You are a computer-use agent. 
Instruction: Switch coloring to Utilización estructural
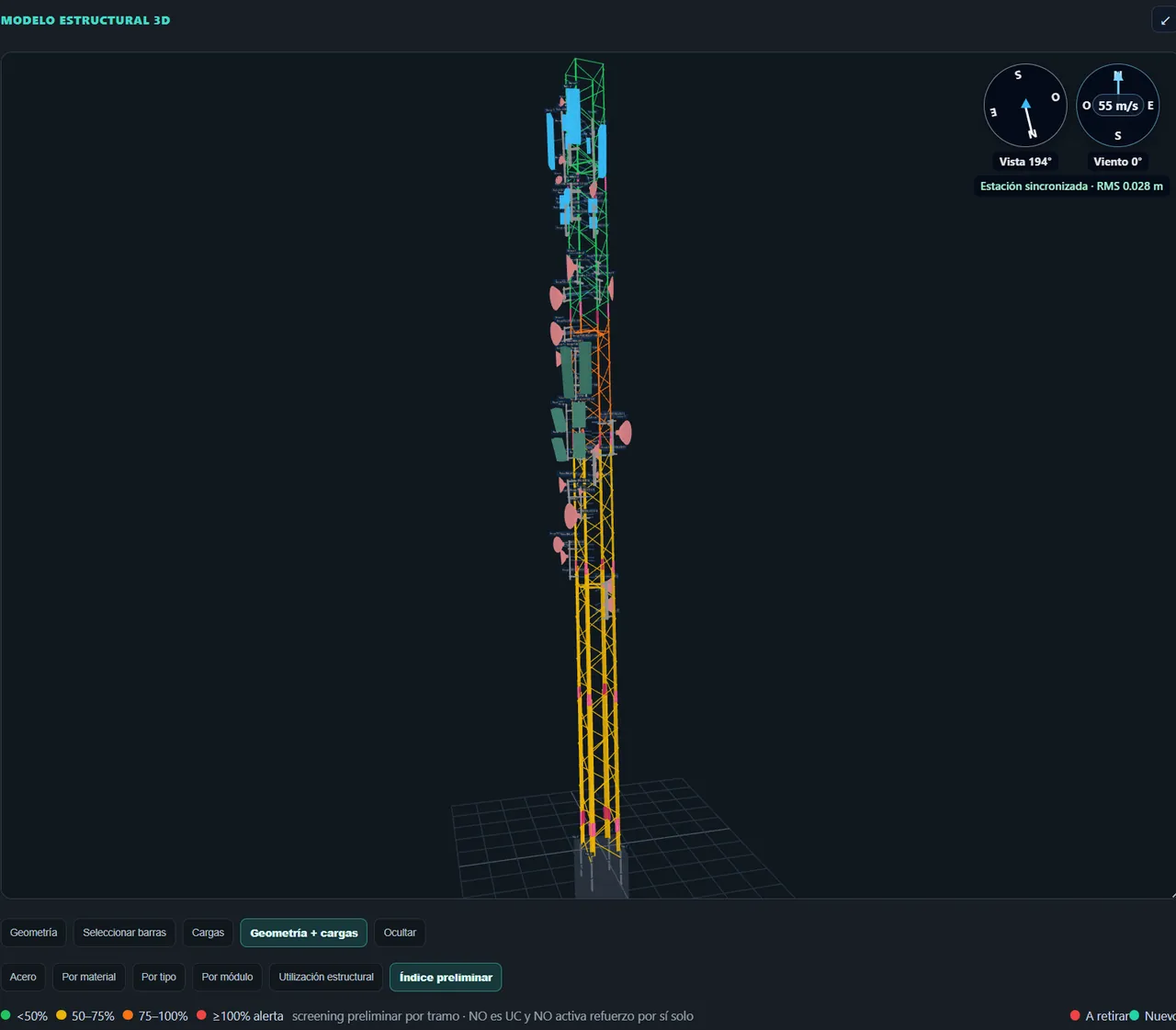pos(326,977)
